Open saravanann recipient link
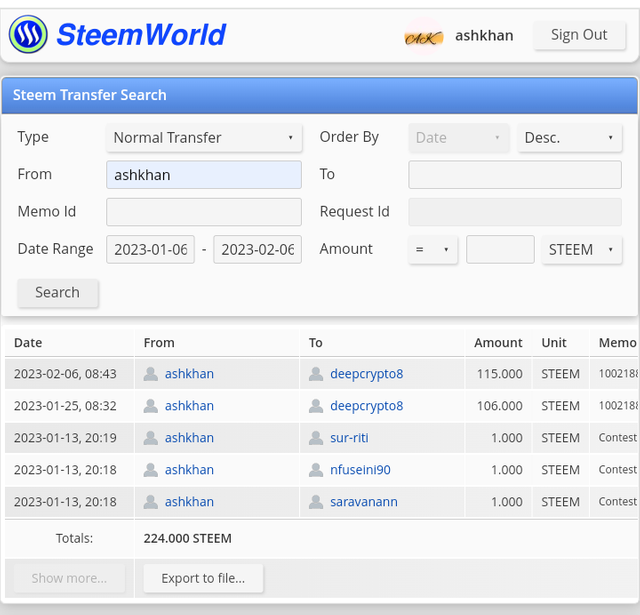Screen dimensions: 640x615 (x=364, y=502)
